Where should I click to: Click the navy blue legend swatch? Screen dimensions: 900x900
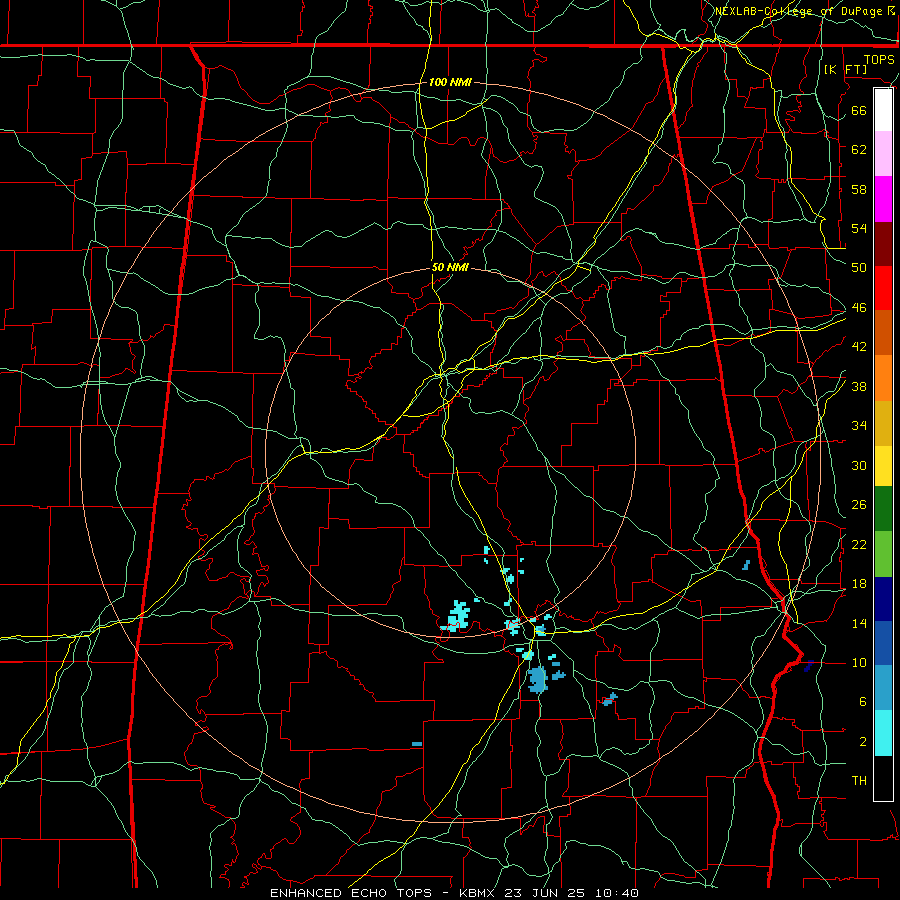click(883, 599)
